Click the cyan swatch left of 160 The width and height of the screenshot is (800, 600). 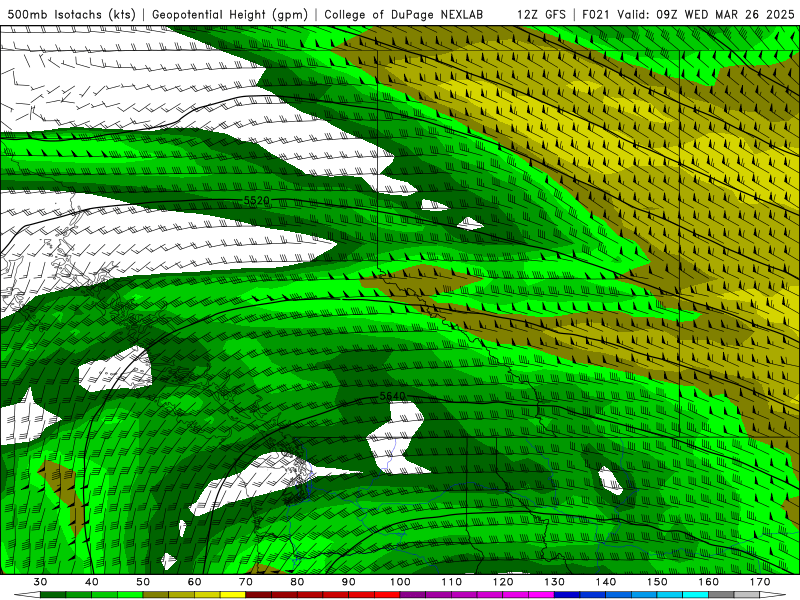[695, 595]
